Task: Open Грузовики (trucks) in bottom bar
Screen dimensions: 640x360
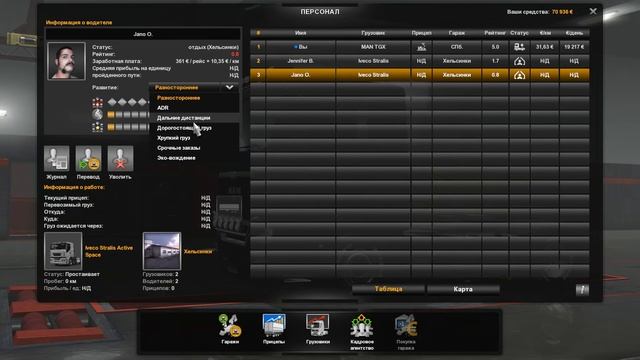Action: [x=318, y=326]
